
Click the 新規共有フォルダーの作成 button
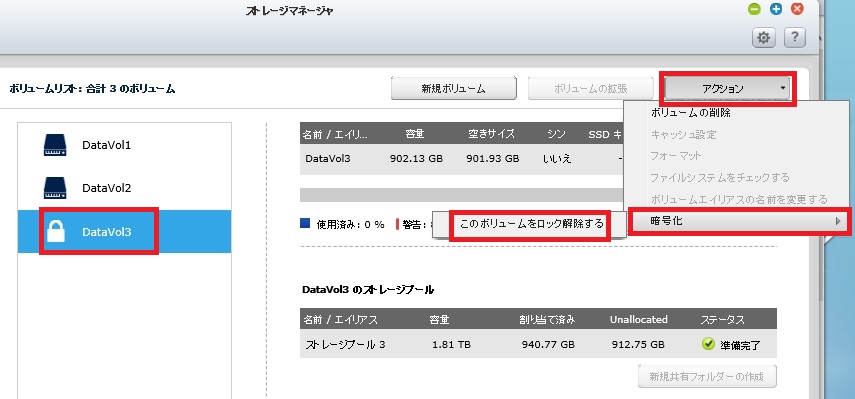707,376
